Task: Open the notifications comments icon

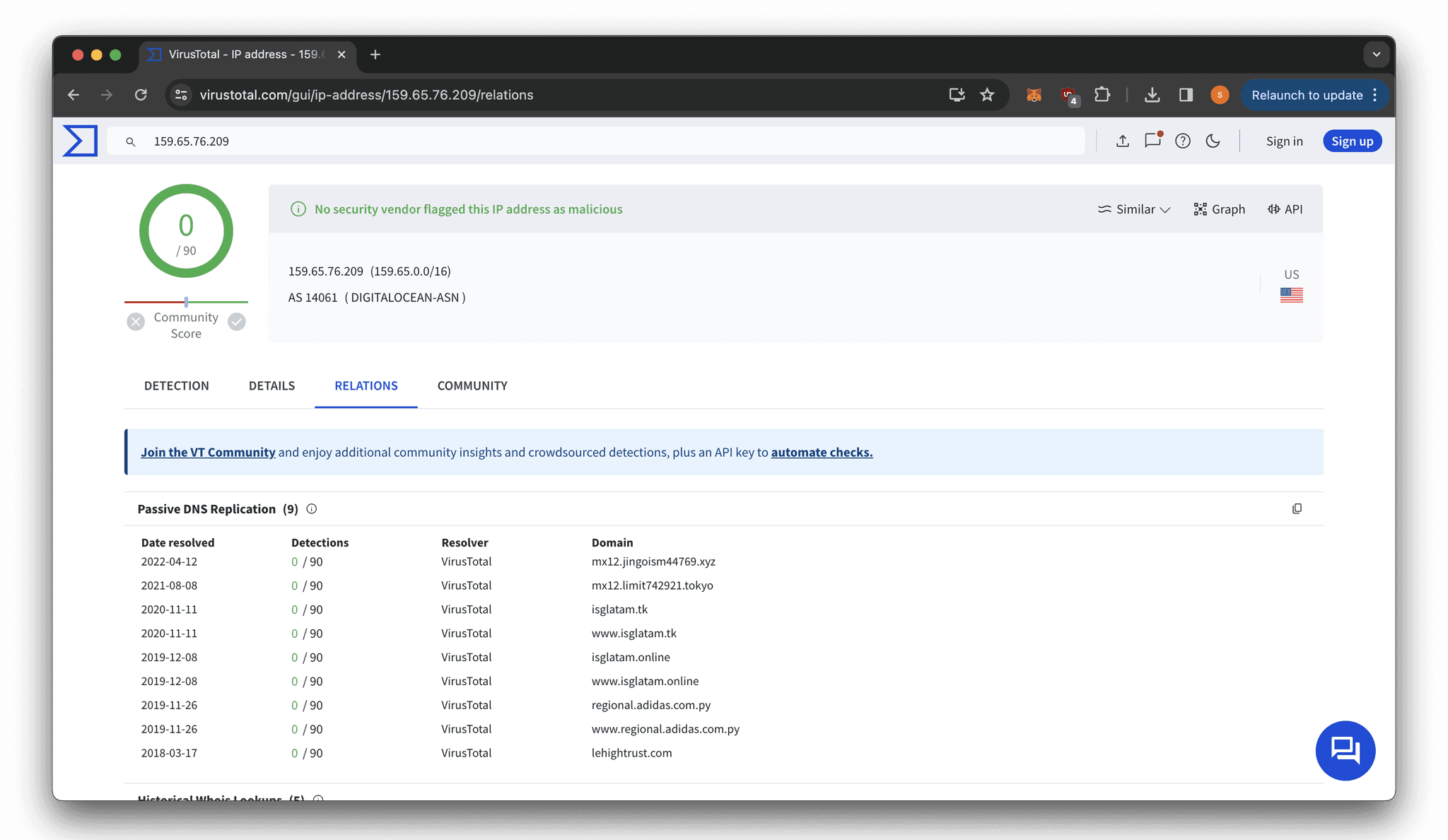Action: 1152,141
